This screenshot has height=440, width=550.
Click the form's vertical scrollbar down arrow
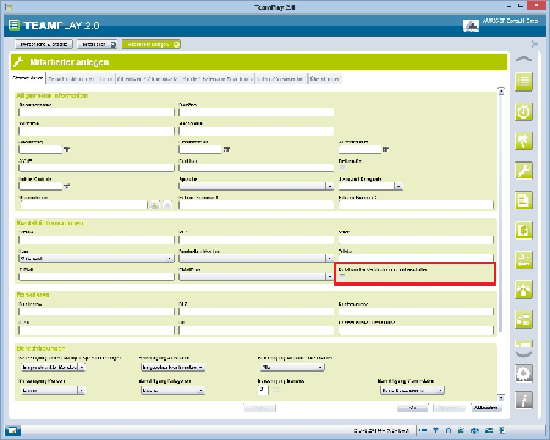[x=501, y=398]
